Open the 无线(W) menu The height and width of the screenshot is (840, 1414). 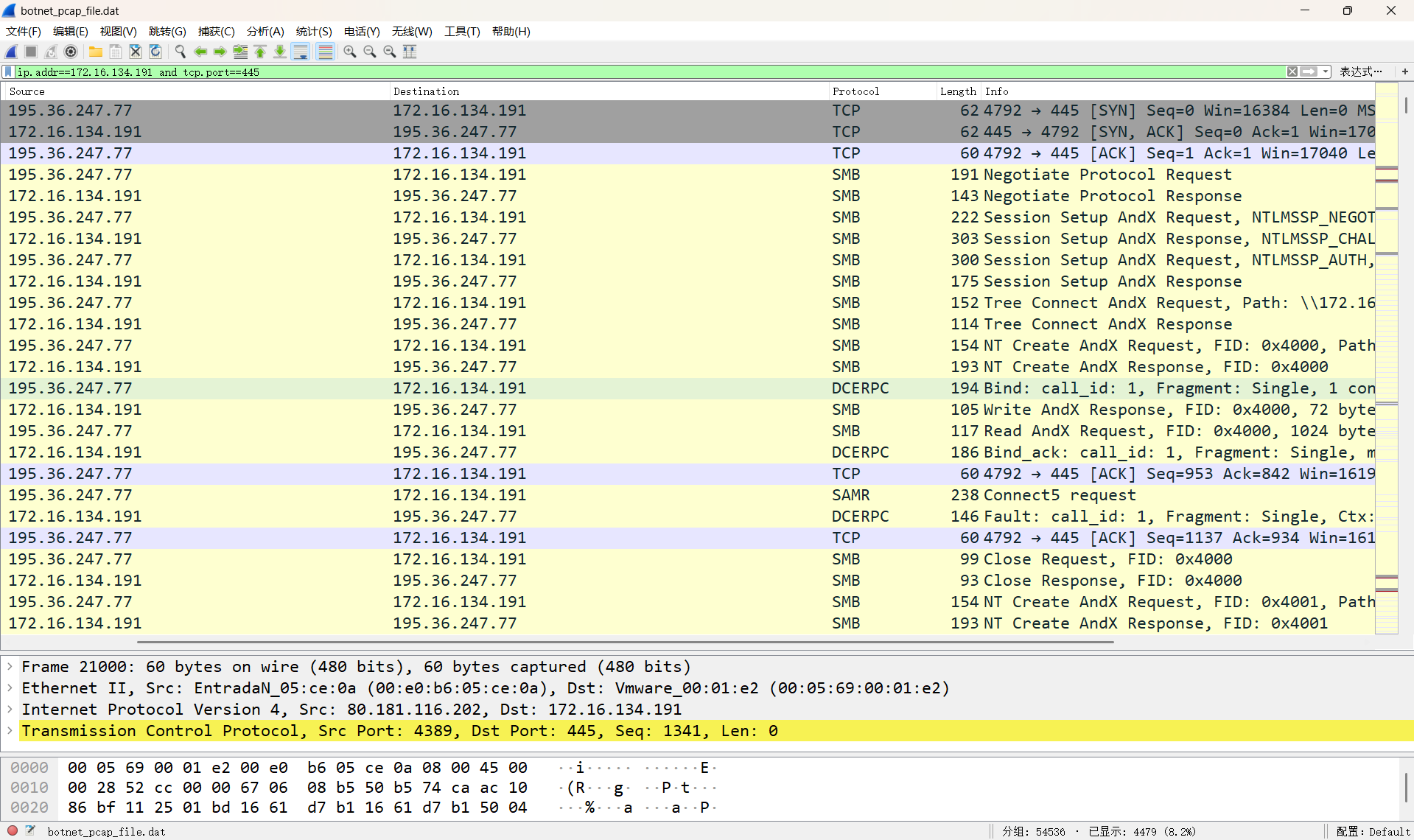(x=412, y=31)
